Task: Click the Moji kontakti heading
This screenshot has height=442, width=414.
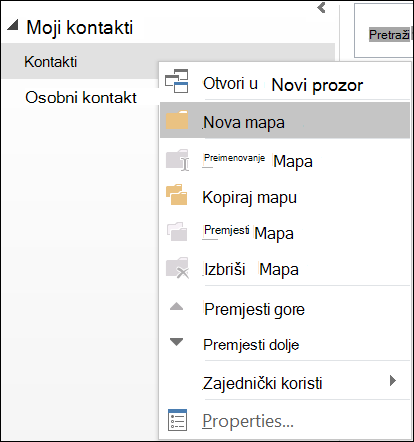Action: pyautogui.click(x=79, y=27)
